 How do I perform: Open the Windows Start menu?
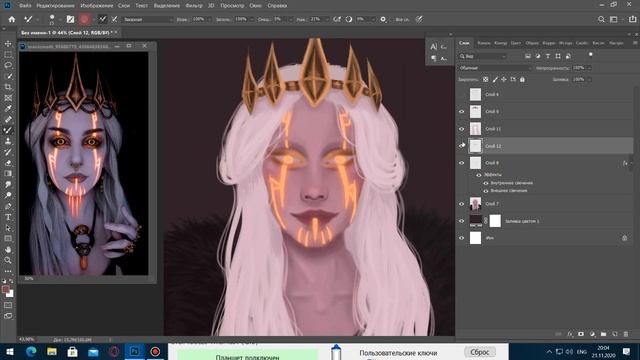pyautogui.click(x=10, y=351)
